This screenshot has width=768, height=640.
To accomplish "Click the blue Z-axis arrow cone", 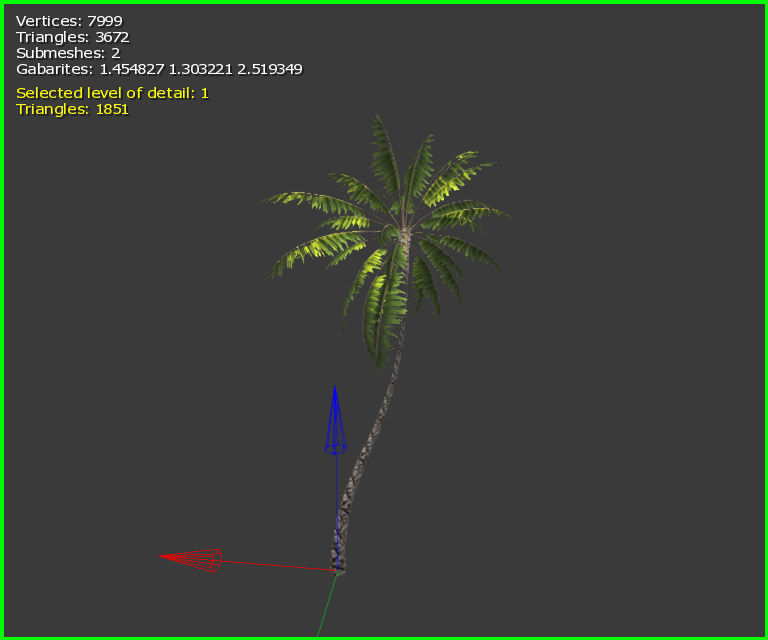I will tap(336, 420).
